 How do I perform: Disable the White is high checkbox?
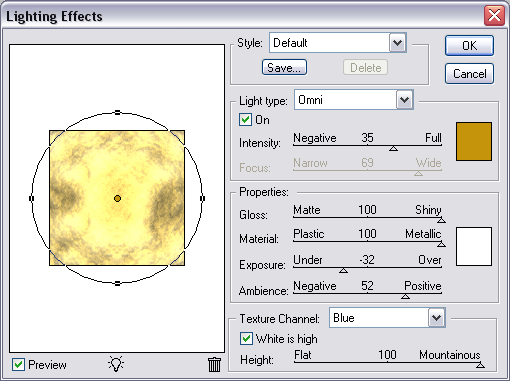click(246, 339)
